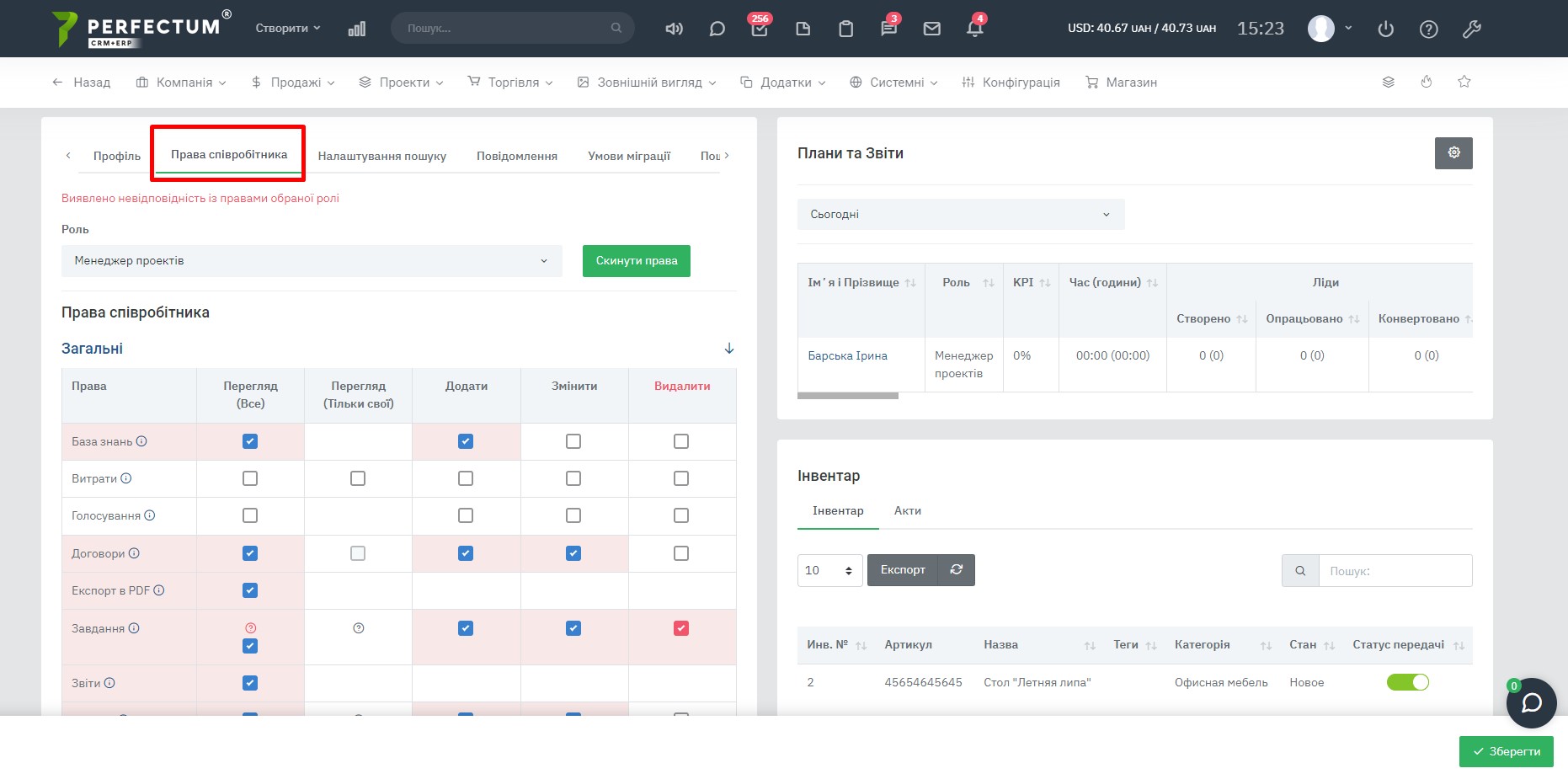Viewport: 1568px width, 779px height.
Task: Open the live chat bubble widget
Action: pyautogui.click(x=1530, y=702)
